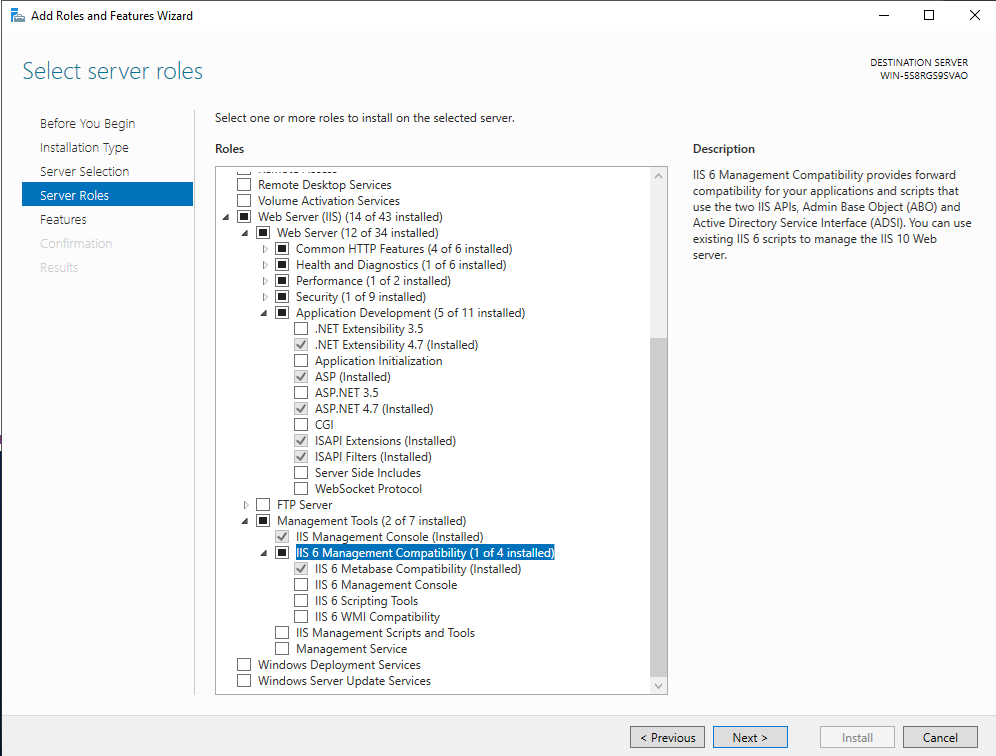Enable the IIS 6 Management Console checkbox

[302, 584]
